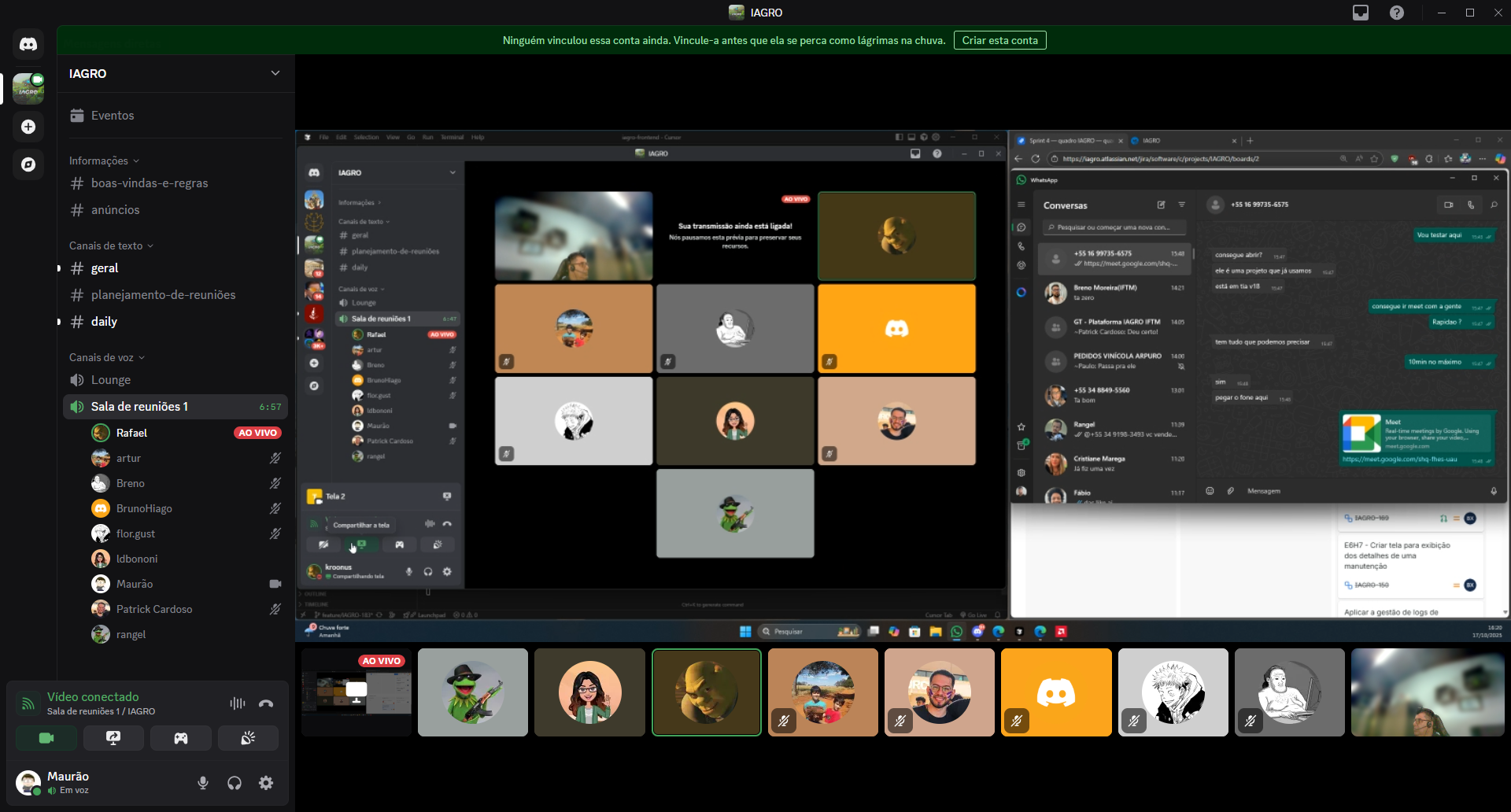Disconnect from voice with hang-up icon
Viewport: 1511px width, 812px height.
tap(266, 703)
